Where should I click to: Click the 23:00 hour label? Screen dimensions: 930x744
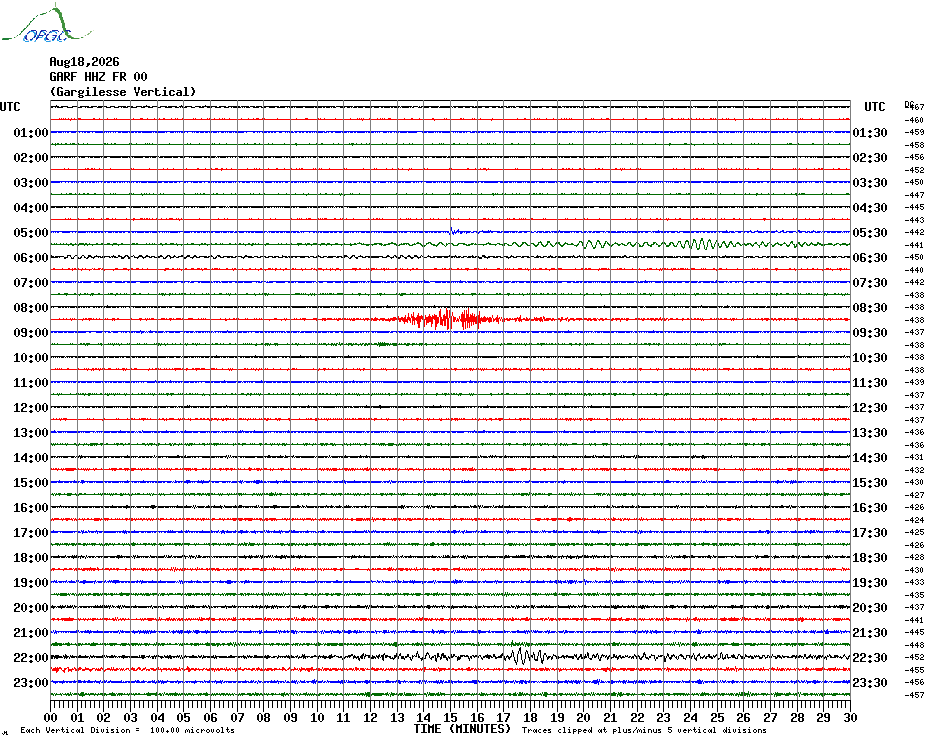click(31, 682)
